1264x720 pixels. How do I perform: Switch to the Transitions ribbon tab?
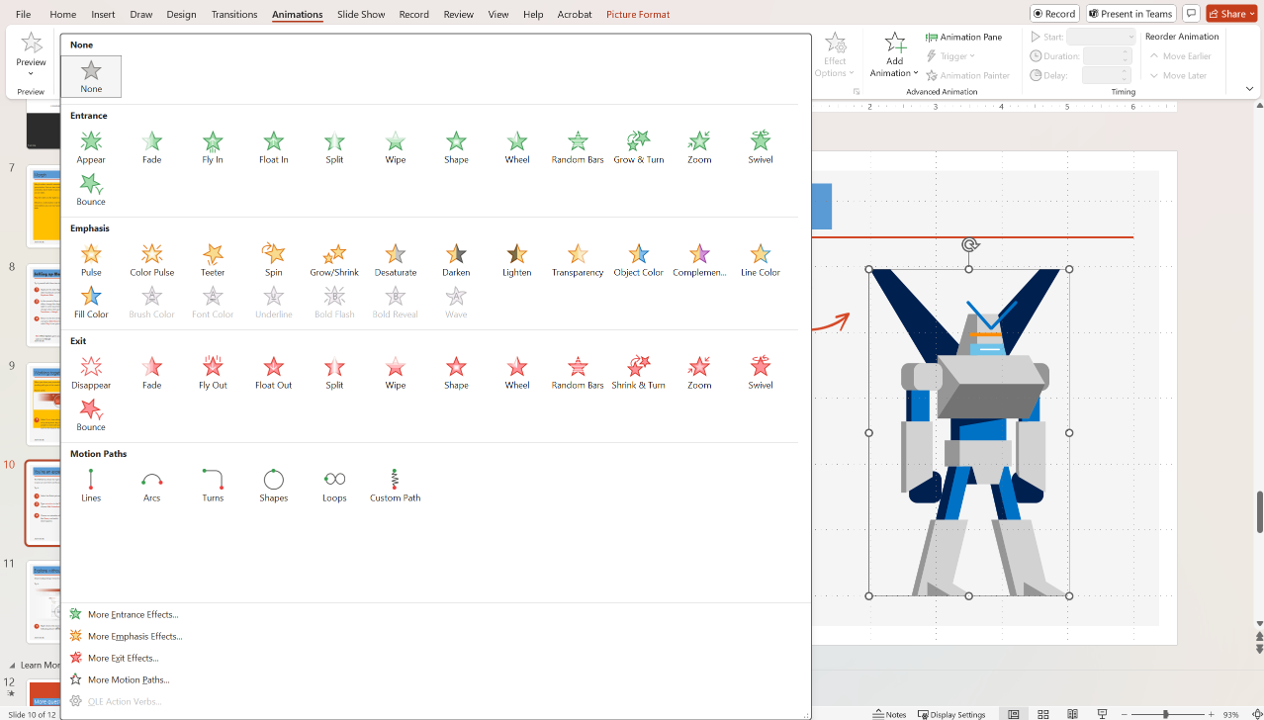click(234, 15)
